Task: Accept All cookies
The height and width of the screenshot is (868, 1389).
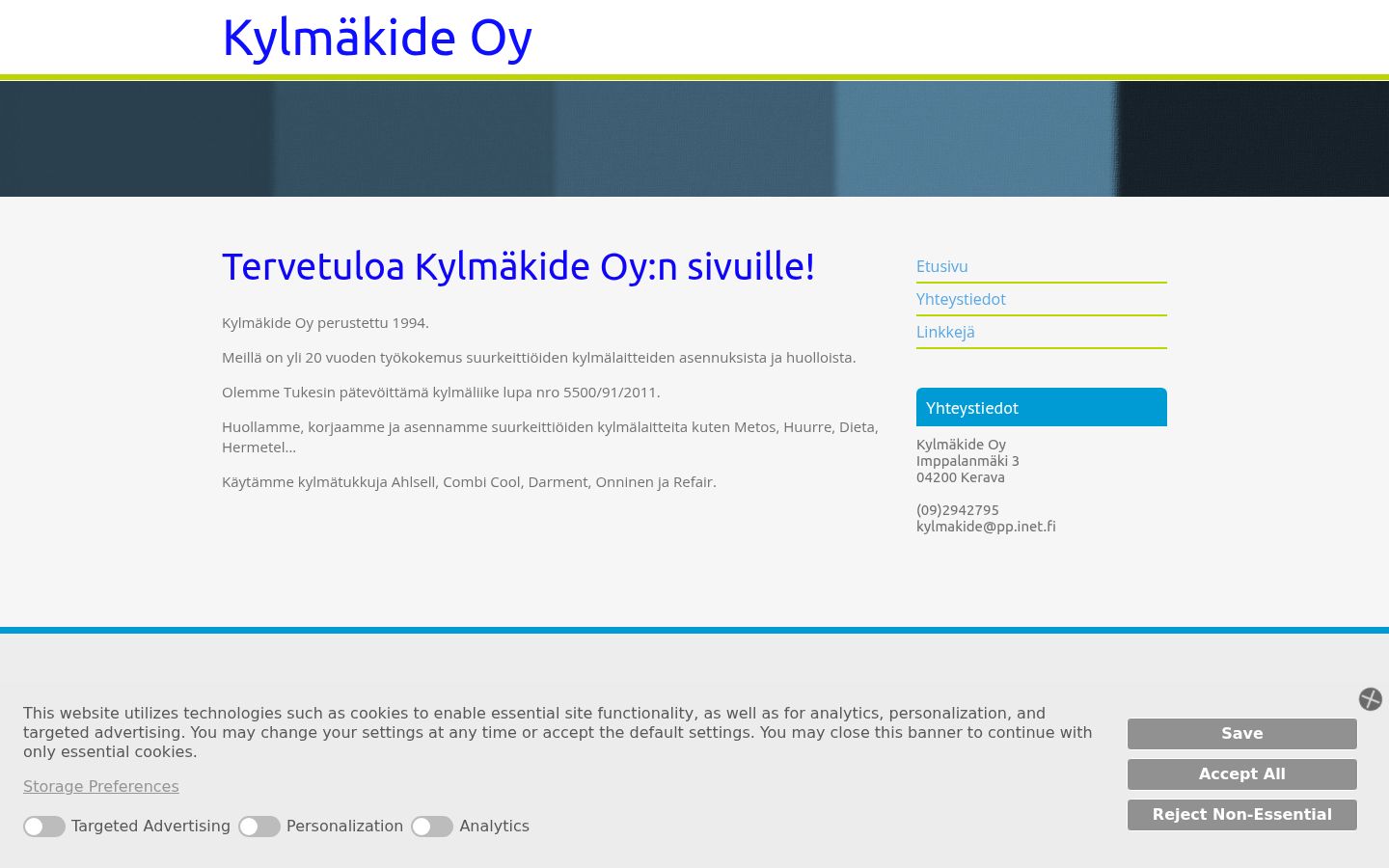Action: click(1242, 774)
